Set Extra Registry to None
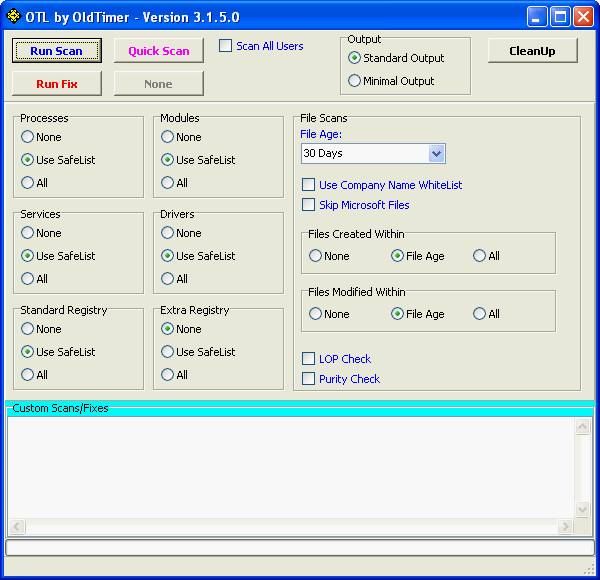 pyautogui.click(x=168, y=329)
